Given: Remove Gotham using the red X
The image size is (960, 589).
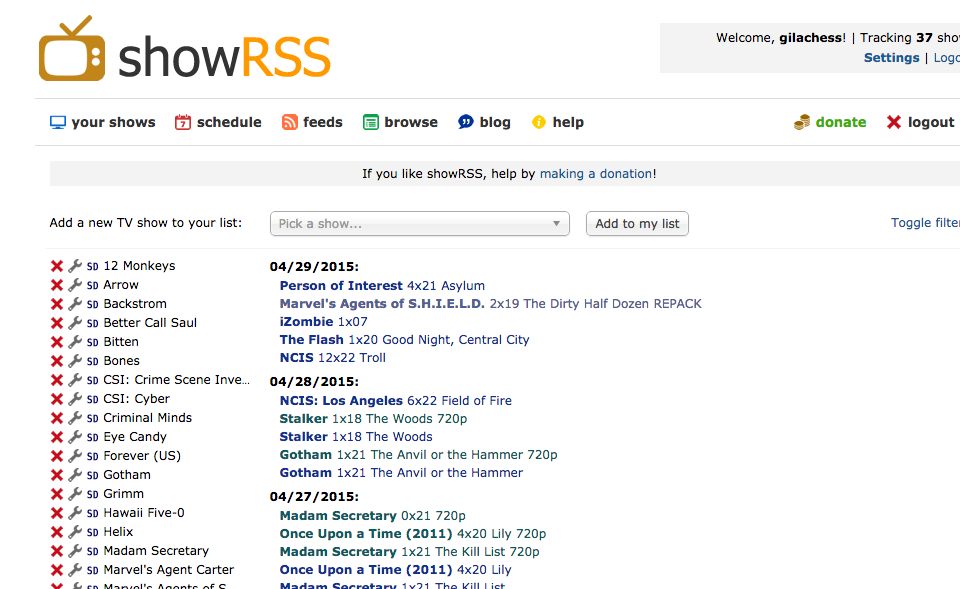Looking at the screenshot, I should coord(57,475).
